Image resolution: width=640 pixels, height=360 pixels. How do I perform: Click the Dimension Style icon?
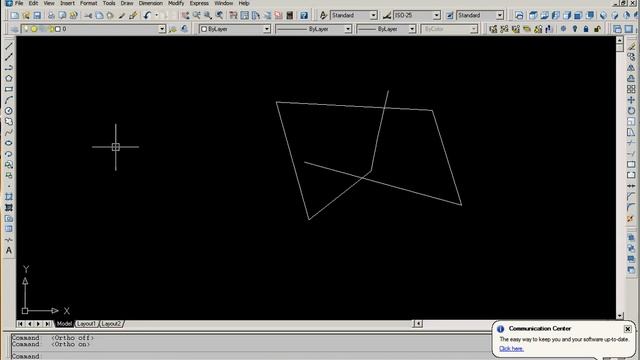click(387, 16)
